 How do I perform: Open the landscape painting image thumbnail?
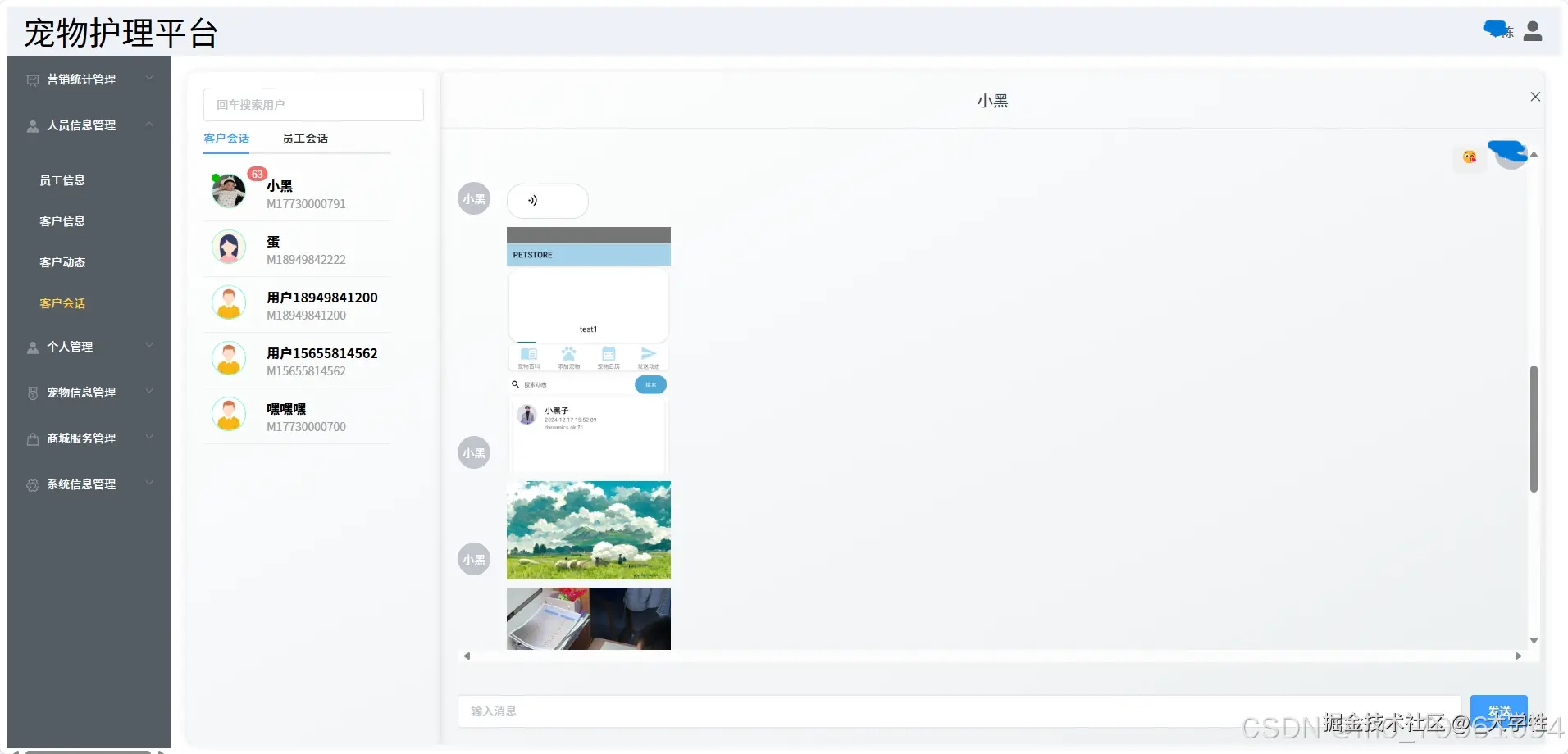click(589, 530)
